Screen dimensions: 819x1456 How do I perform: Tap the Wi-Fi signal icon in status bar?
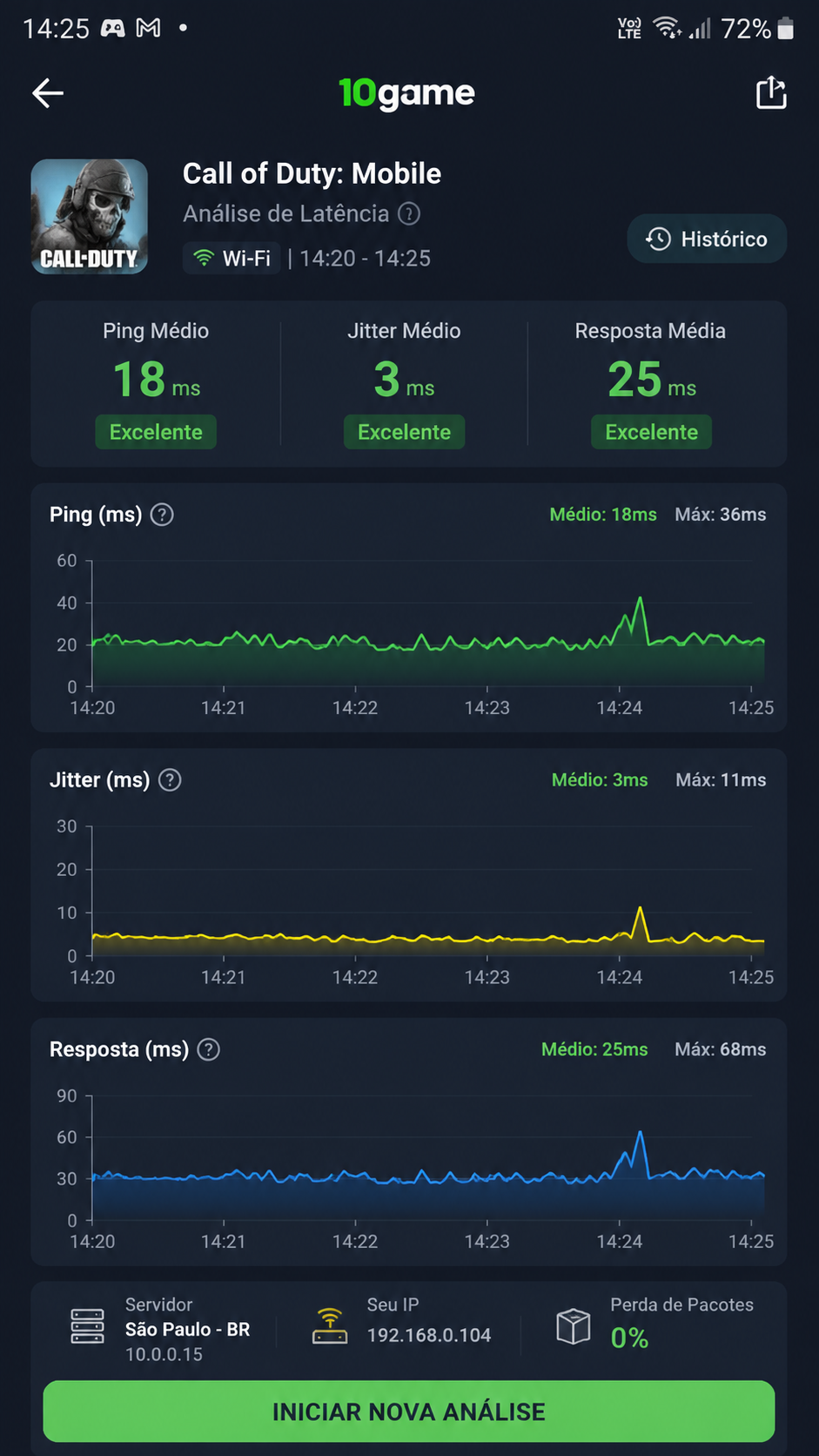point(668,28)
